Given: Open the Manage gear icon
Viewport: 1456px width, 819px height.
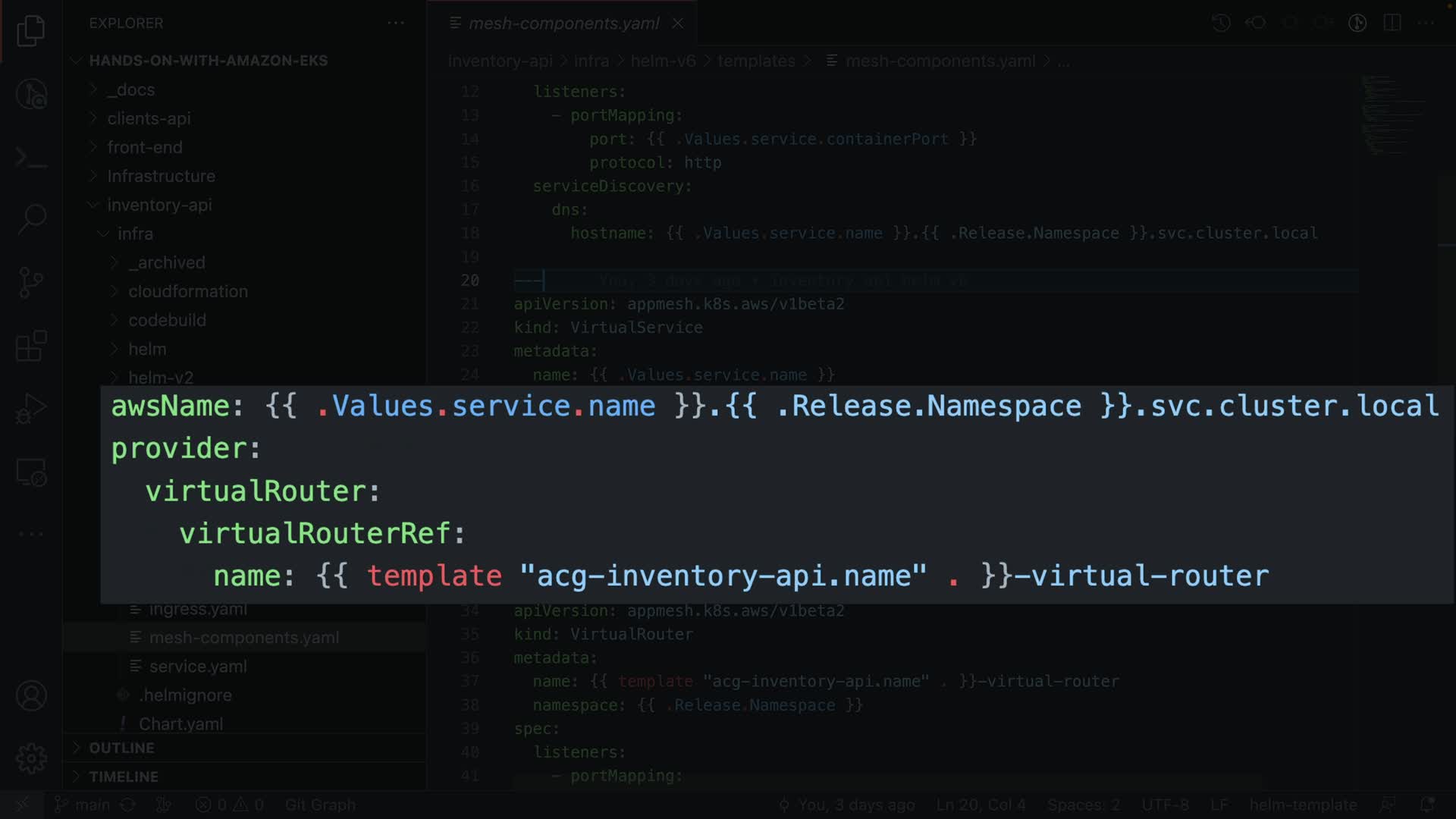Looking at the screenshot, I should [x=31, y=758].
